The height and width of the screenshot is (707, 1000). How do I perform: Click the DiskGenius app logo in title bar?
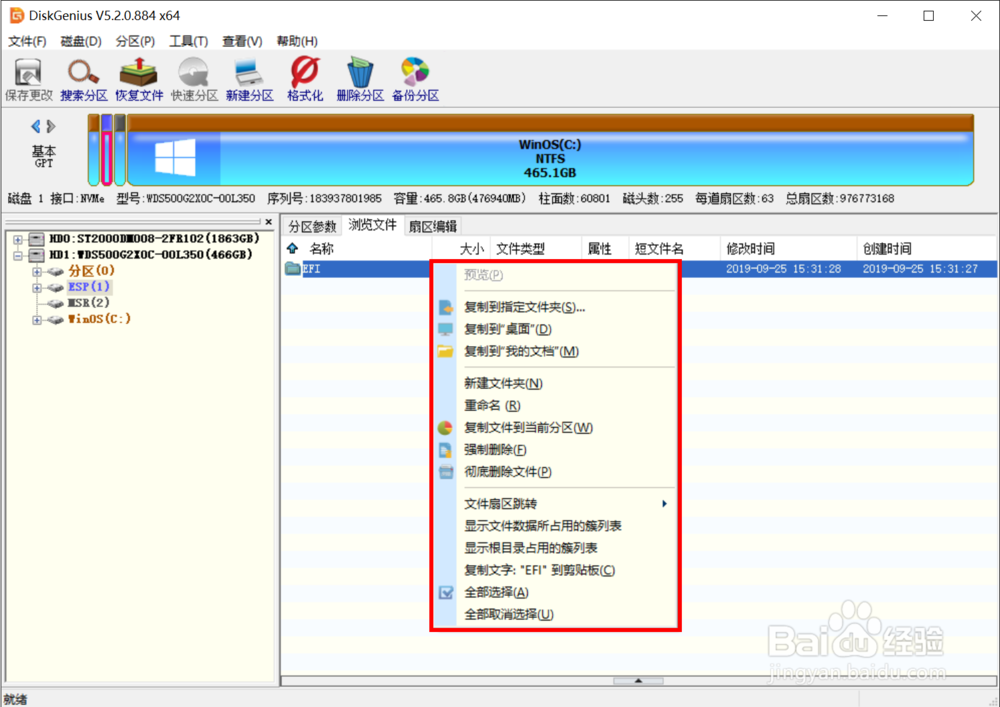coord(17,15)
